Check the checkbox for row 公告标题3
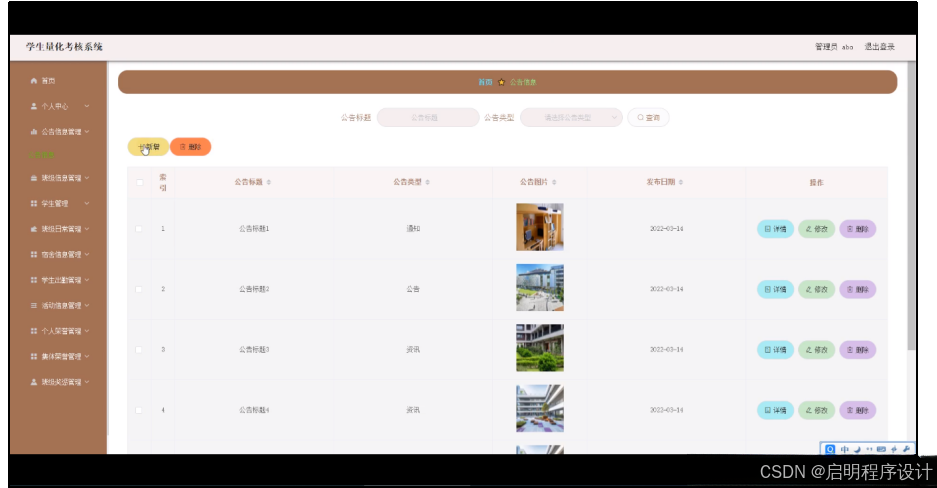Screen dimensions: 937x488 pyautogui.click(x=139, y=349)
